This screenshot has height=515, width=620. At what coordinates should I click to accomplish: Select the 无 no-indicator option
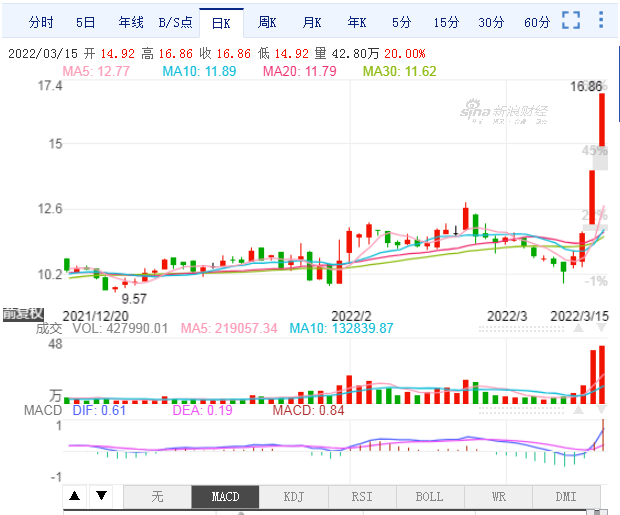click(x=157, y=496)
